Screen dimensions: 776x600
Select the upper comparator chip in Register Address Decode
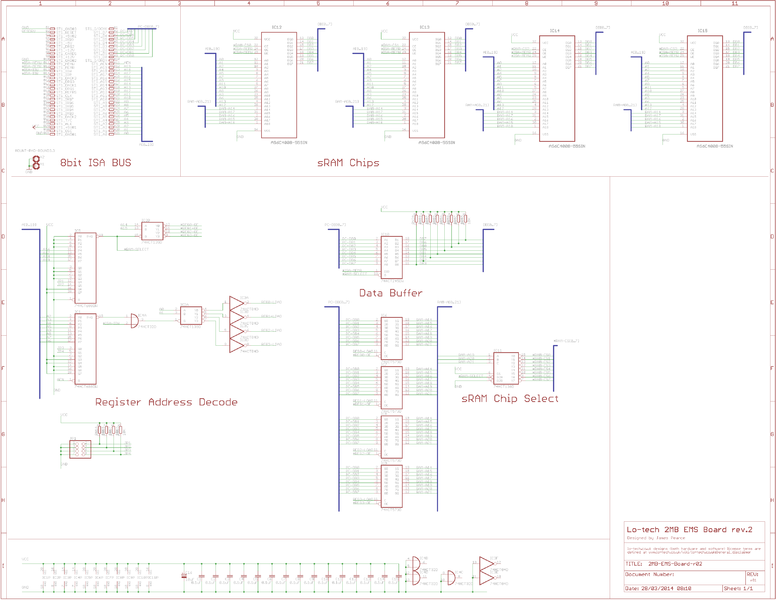point(85,268)
